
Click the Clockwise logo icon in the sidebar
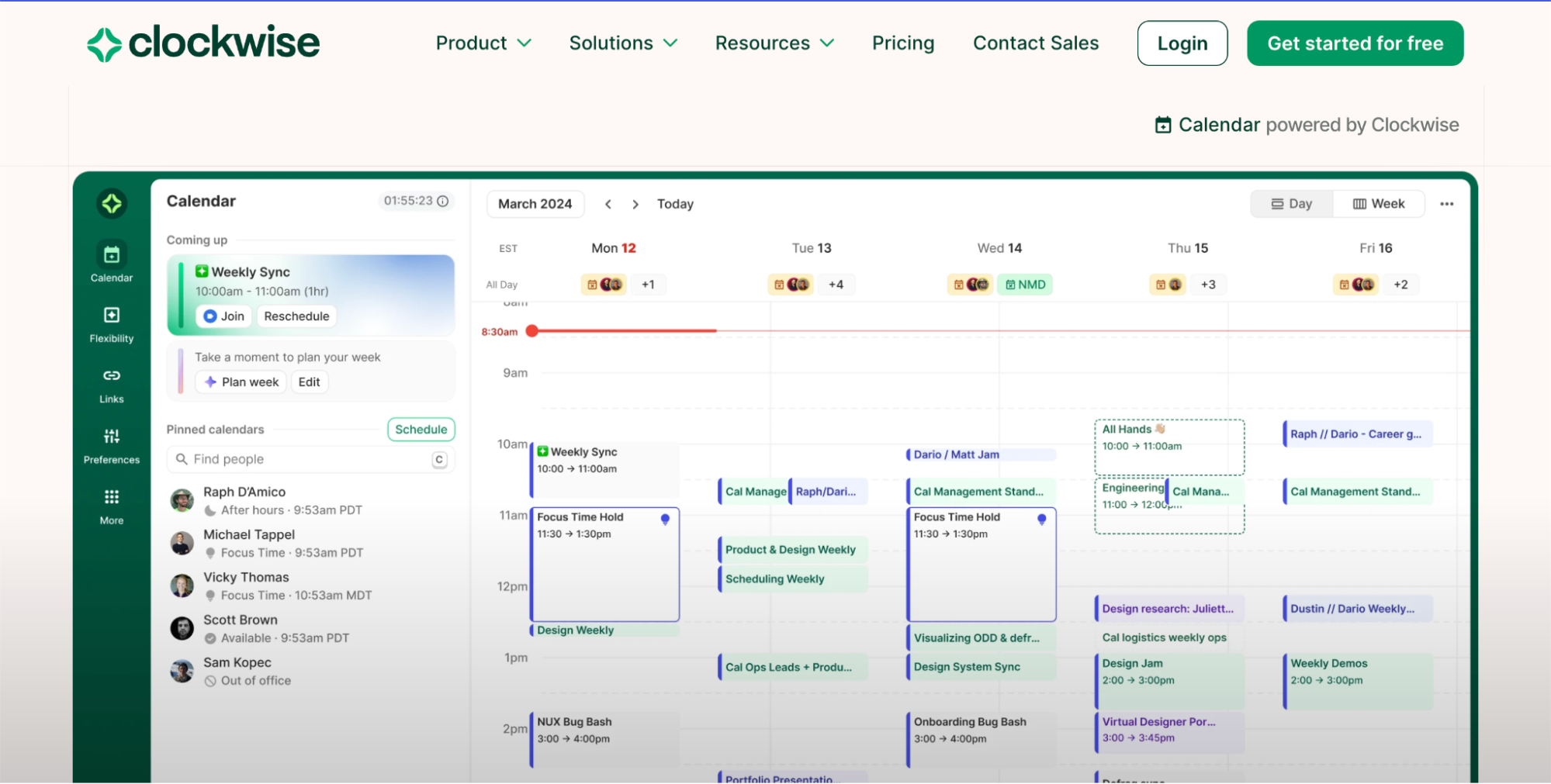click(x=112, y=203)
